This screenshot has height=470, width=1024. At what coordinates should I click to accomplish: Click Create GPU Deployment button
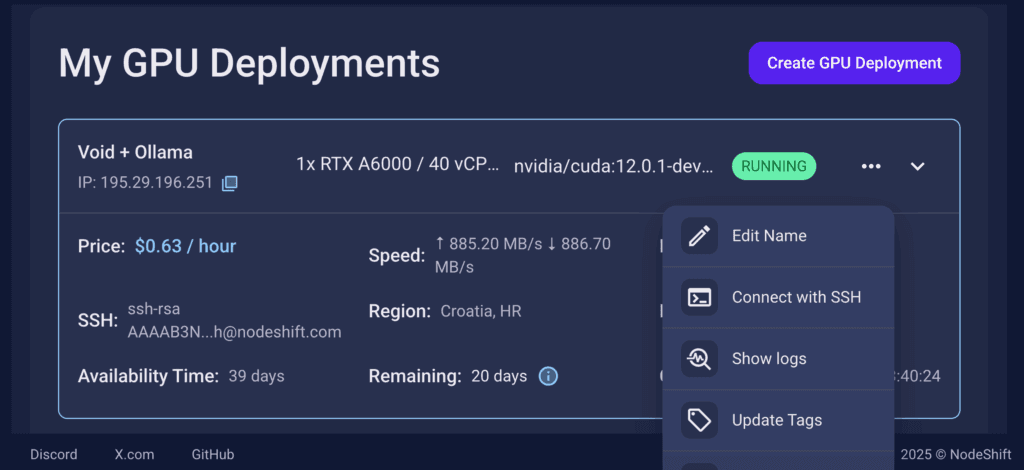click(x=854, y=63)
